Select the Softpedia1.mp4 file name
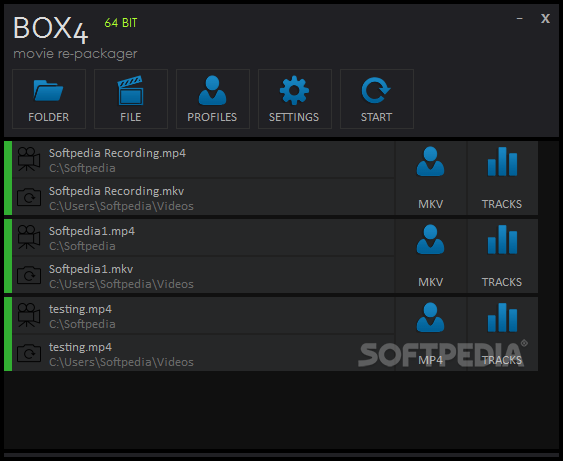Viewport: 563px width, 461px height. 92,231
